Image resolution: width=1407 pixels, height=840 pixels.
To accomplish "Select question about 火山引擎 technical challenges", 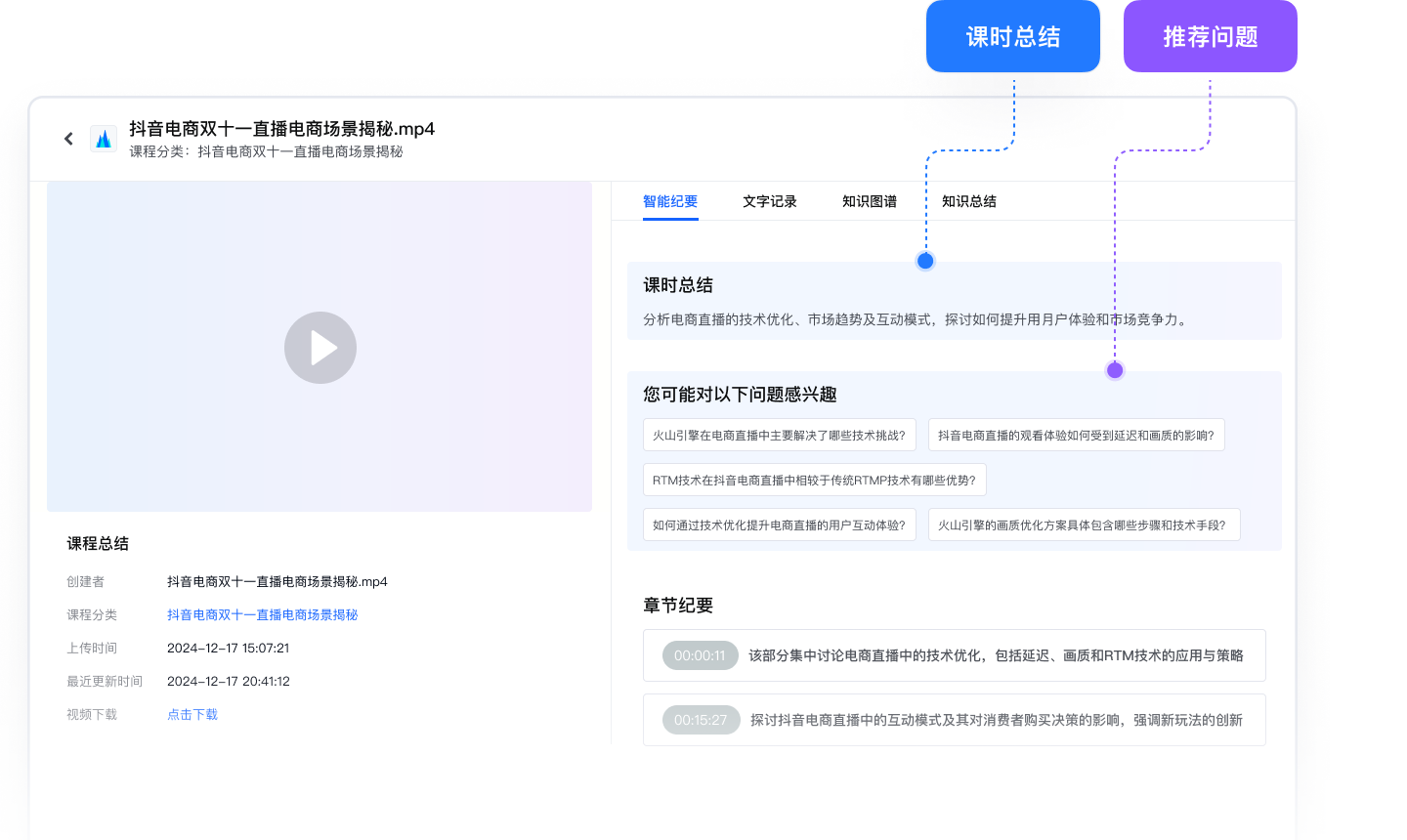I will tap(779, 435).
